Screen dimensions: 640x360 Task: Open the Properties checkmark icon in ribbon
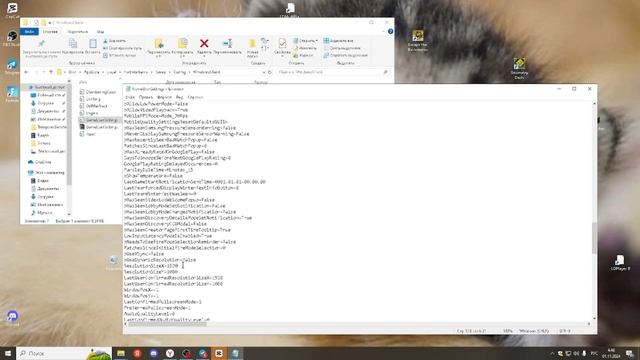coord(282,43)
